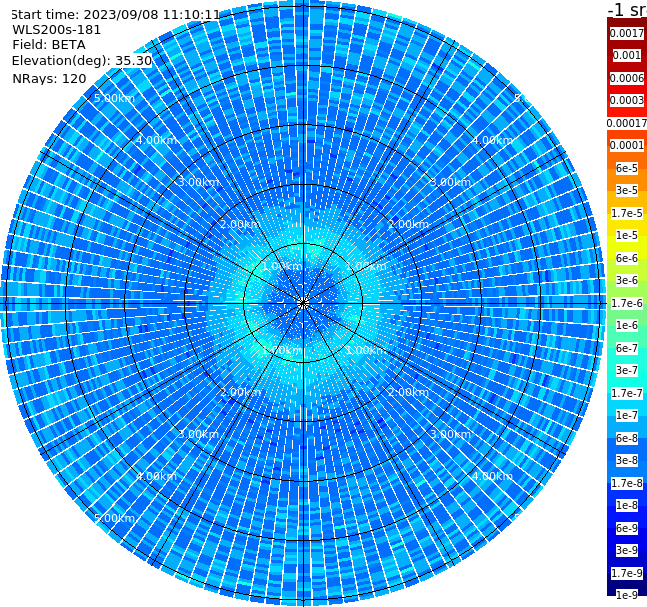Screen dimensions: 647x607
Task: Select the 5.00km range label in lower-left quadrant
Action: [x=114, y=518]
